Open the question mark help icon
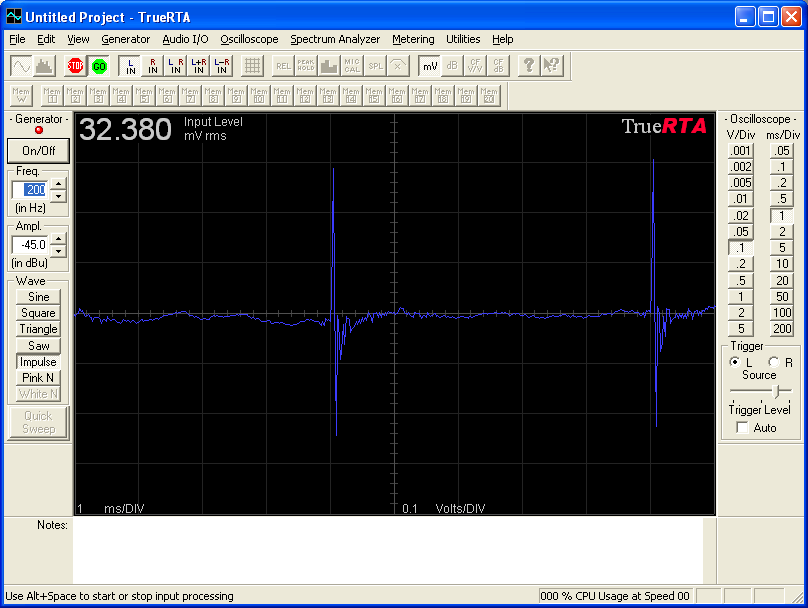808x608 pixels. (x=529, y=66)
